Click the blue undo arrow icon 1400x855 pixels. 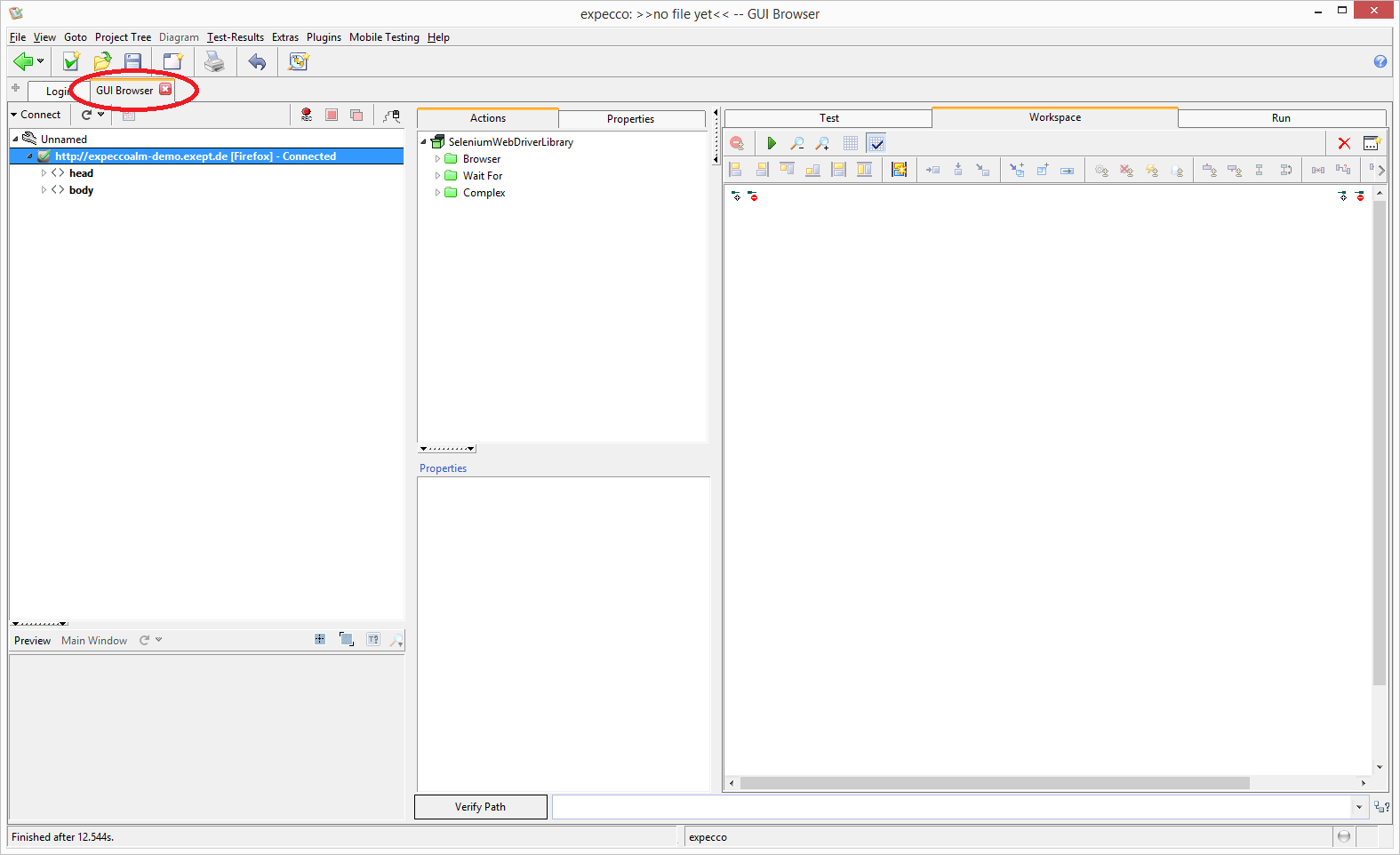(257, 61)
